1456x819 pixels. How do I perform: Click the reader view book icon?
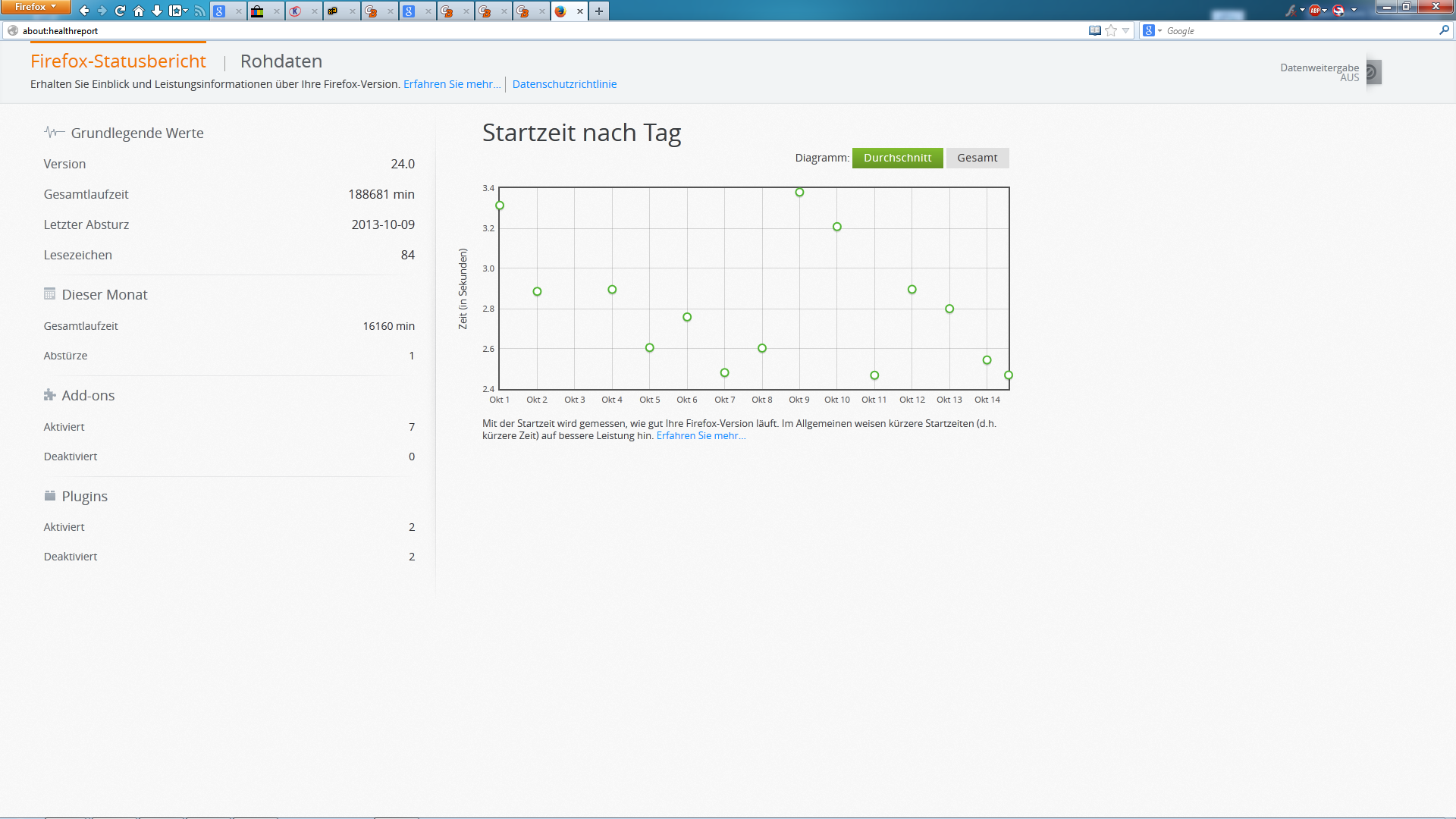click(x=1094, y=30)
